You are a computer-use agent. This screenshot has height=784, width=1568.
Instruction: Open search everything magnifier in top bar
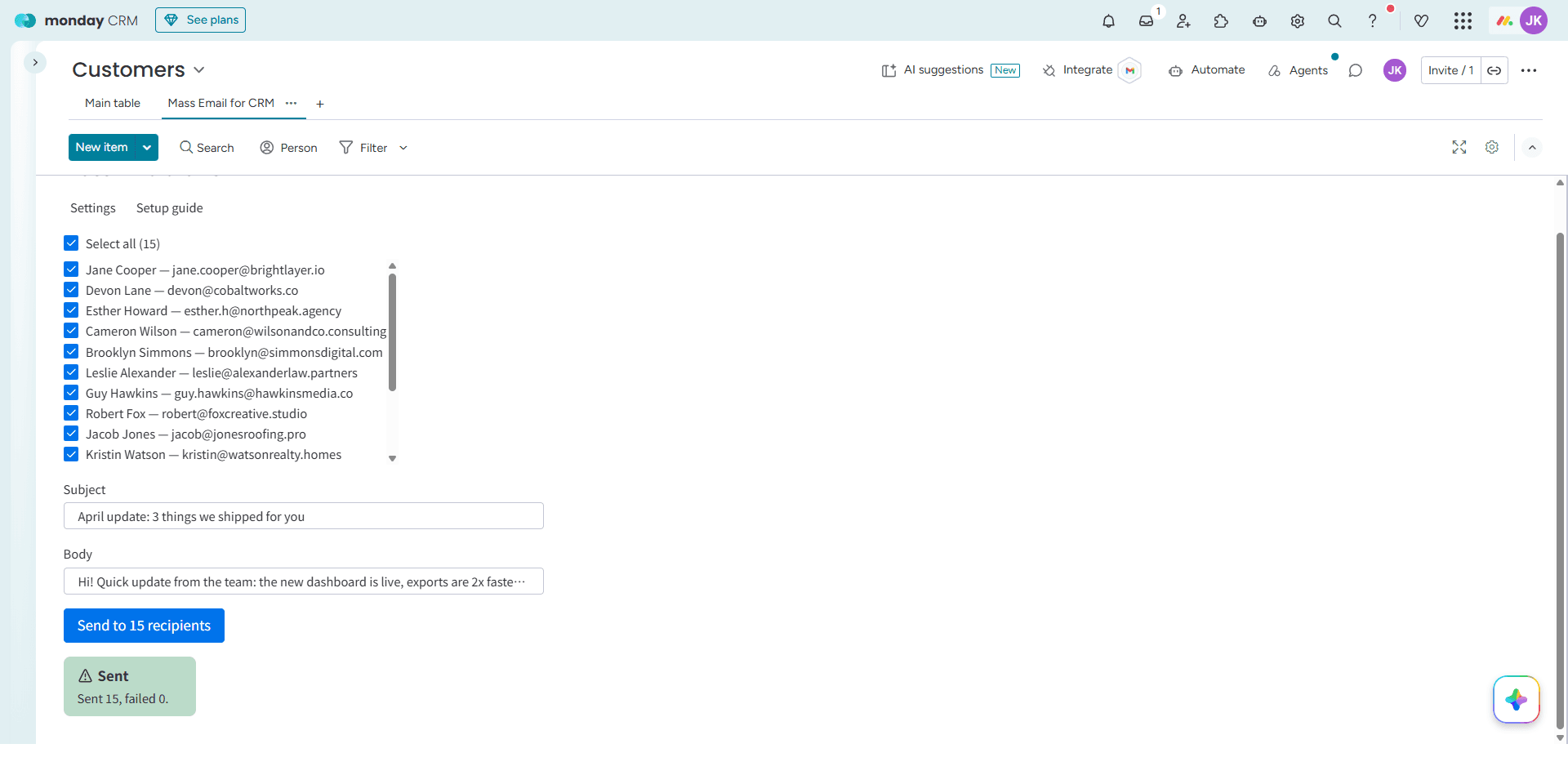point(1334,21)
